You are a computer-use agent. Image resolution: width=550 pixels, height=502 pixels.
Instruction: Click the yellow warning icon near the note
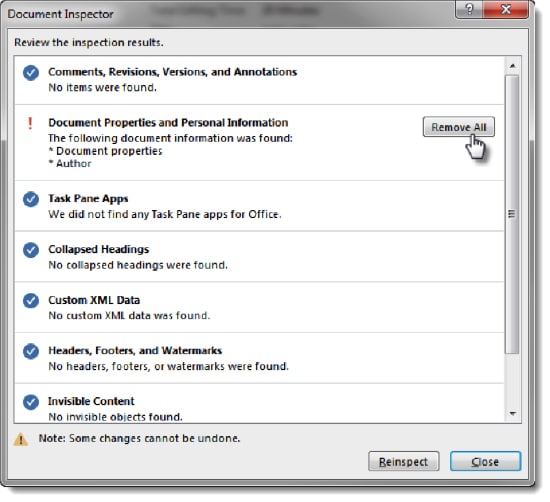click(21, 439)
